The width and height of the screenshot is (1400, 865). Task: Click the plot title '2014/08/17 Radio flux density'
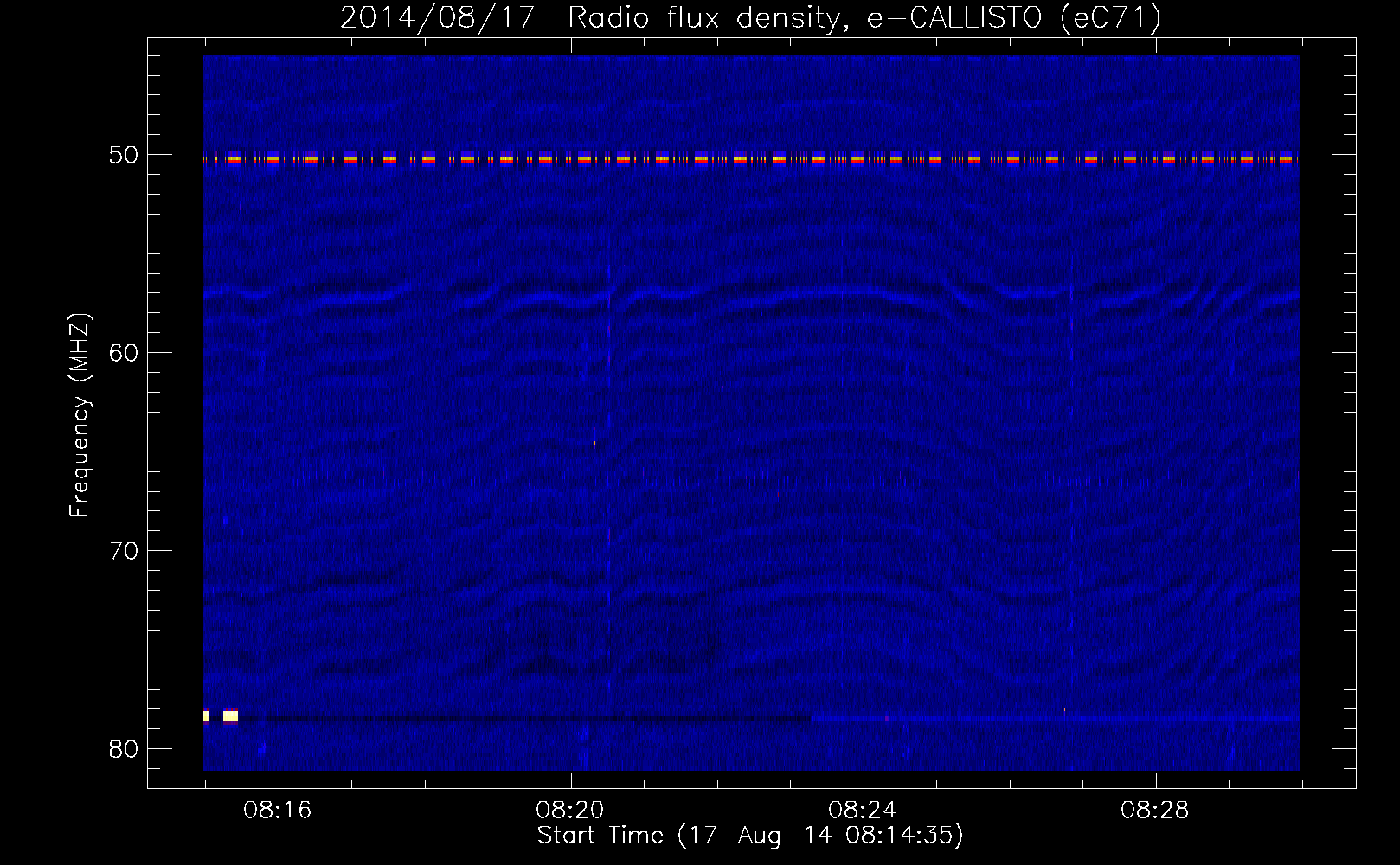point(749,18)
